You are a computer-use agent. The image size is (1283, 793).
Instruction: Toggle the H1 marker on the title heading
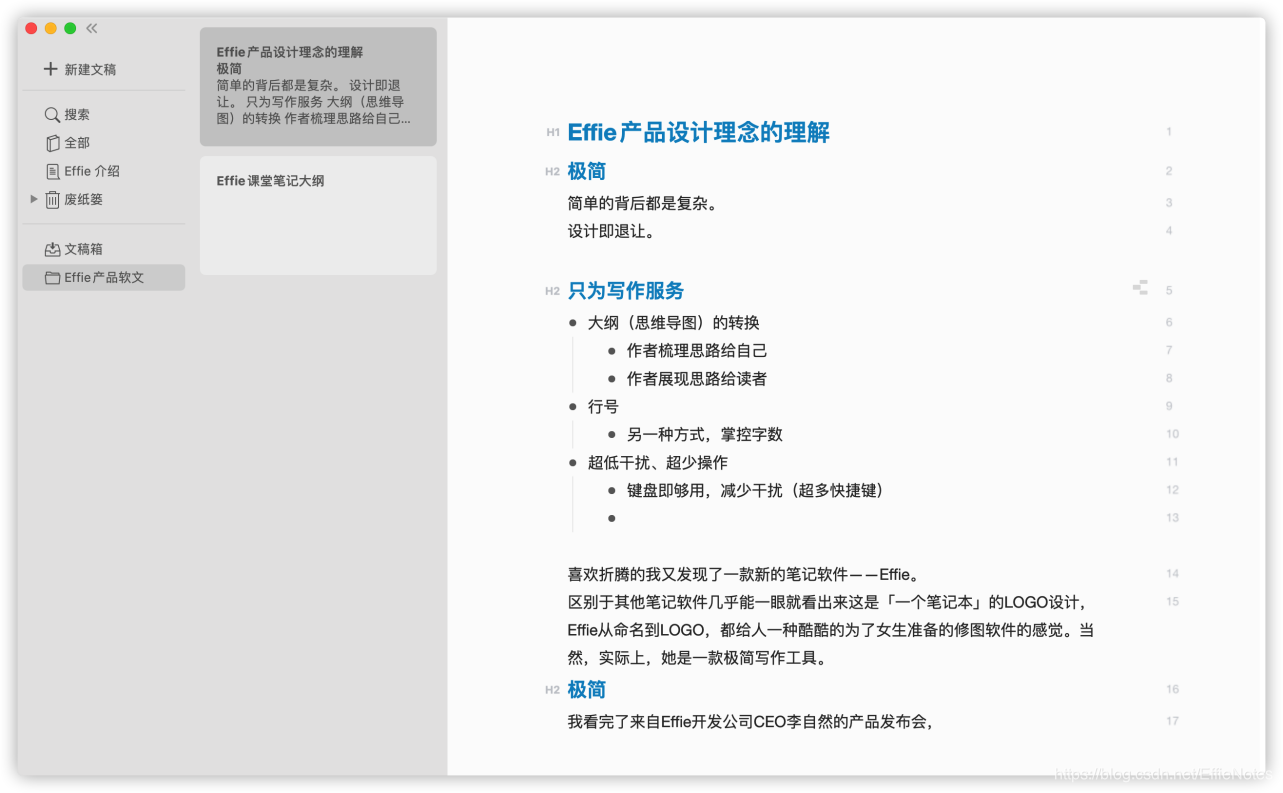coord(551,131)
